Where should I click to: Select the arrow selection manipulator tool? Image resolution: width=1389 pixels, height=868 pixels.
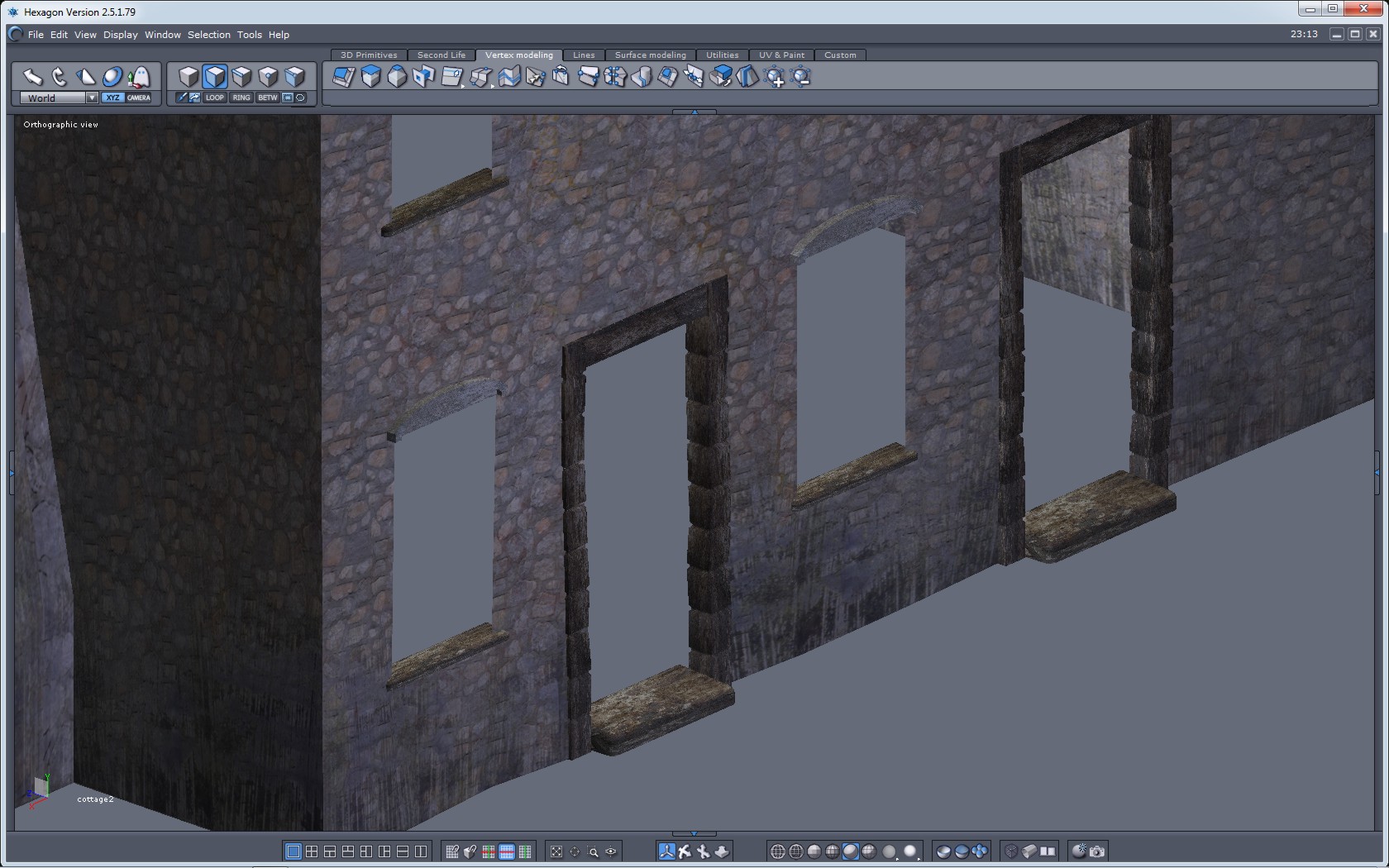pyautogui.click(x=33, y=77)
